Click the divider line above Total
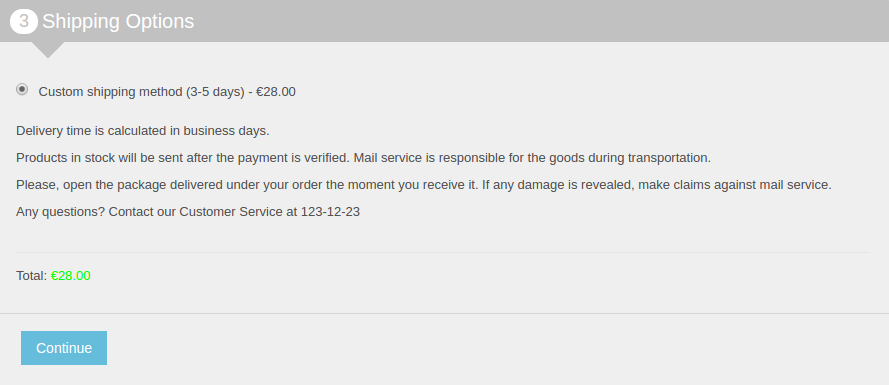889x385 pixels. tap(442, 252)
